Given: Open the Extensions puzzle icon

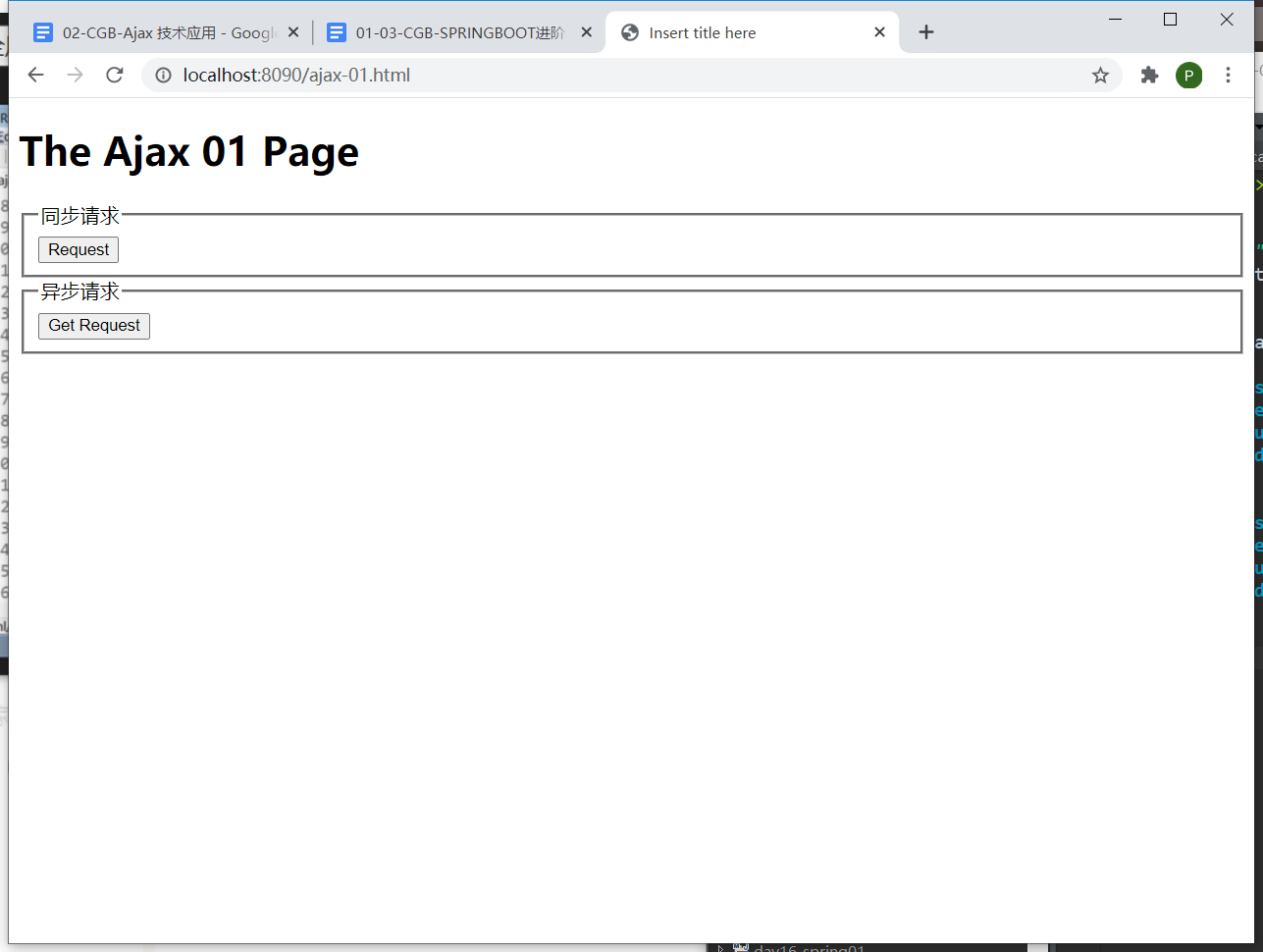Looking at the screenshot, I should [1149, 75].
